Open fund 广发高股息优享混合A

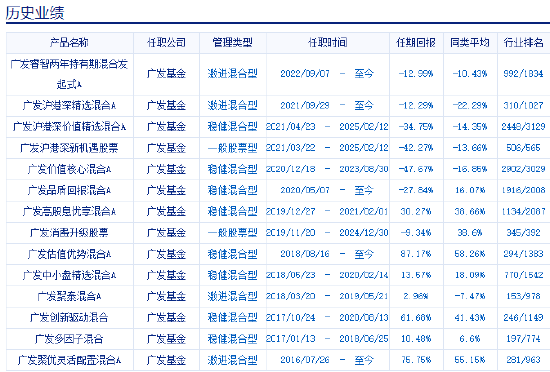[x=69, y=211]
